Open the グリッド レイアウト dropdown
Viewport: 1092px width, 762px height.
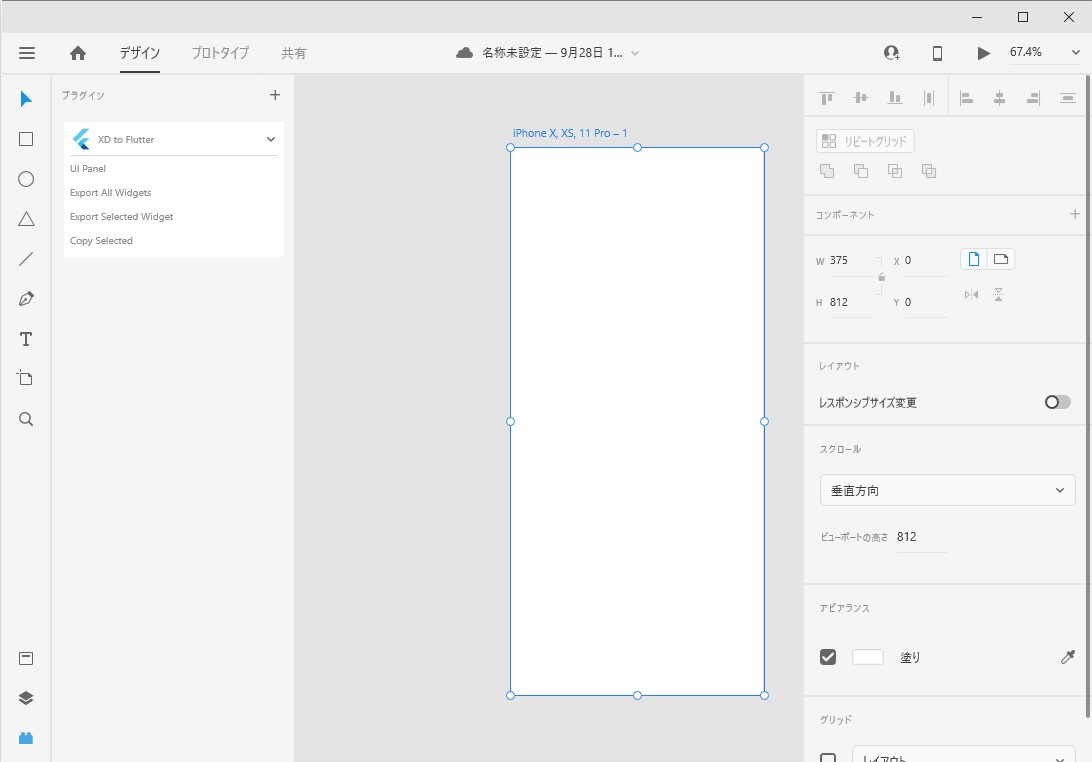coord(964,756)
